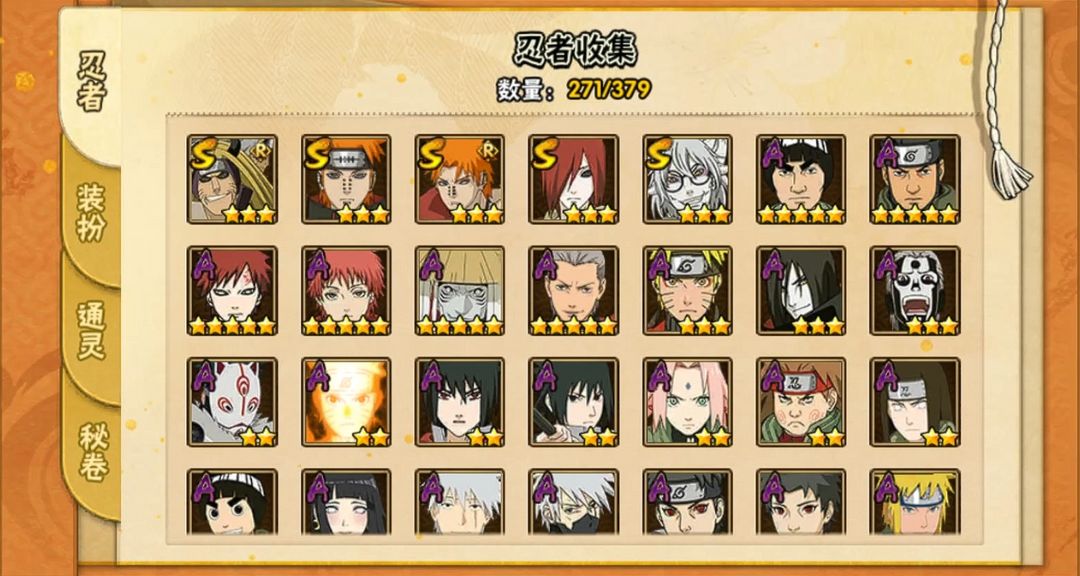Pick glowing orange chakra-mode ninja portrait
This screenshot has width=1080, height=576.
coord(346,402)
